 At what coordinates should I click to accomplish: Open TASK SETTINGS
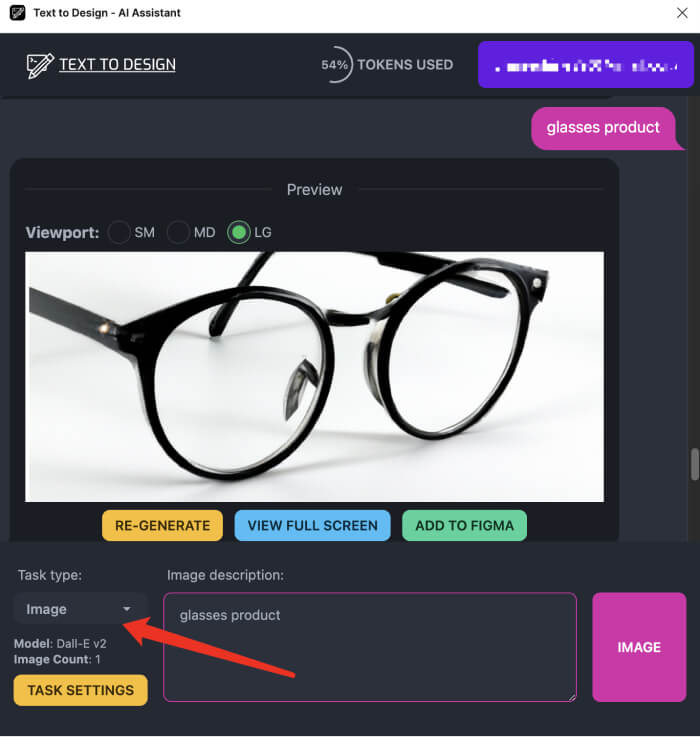click(x=80, y=690)
